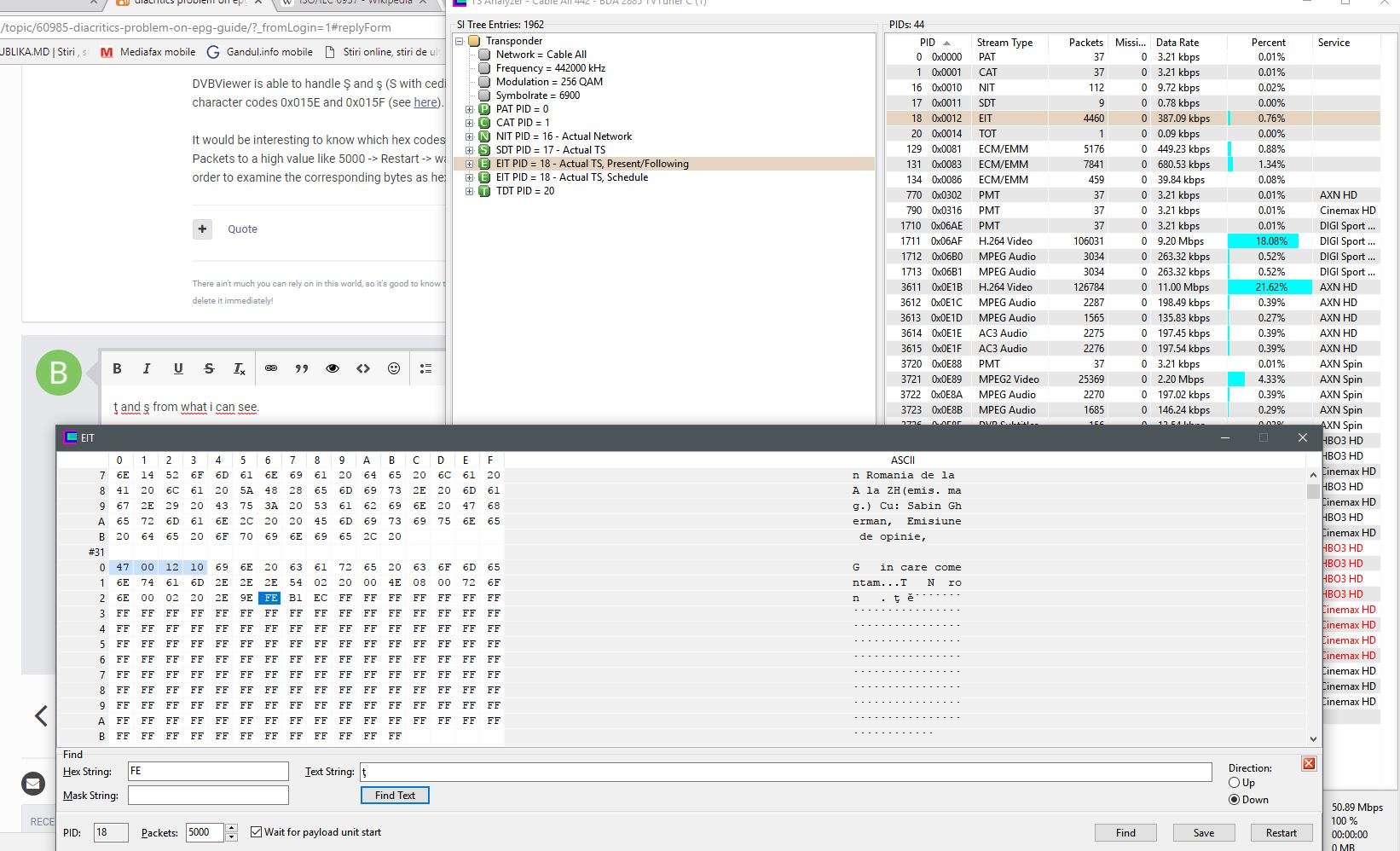
Task: Toggle Wait for payload unit start checkbox
Action: pos(256,832)
